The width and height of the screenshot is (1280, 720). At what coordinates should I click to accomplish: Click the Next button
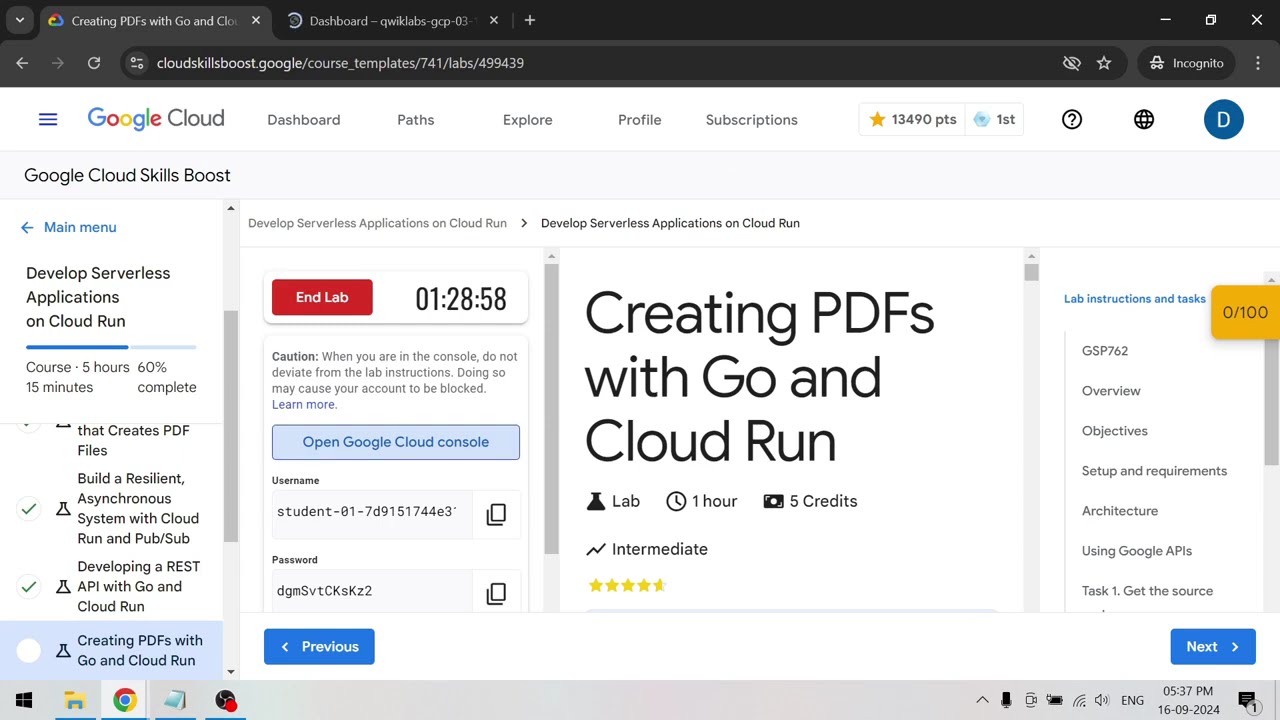pyautogui.click(x=1213, y=647)
